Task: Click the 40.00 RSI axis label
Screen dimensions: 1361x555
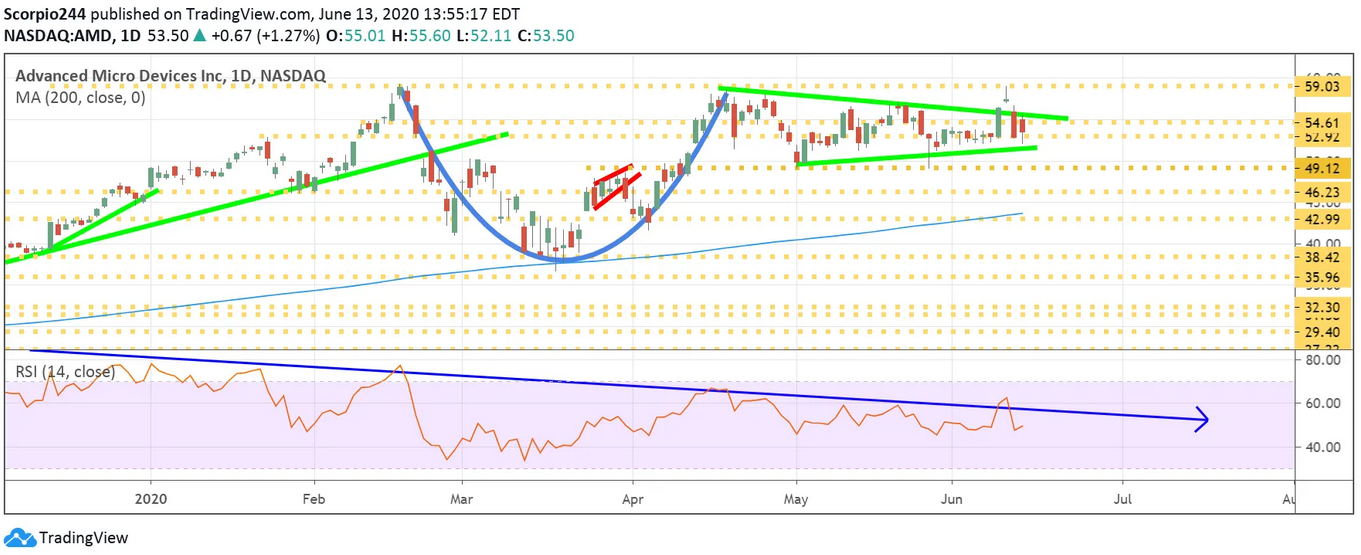Action: [x=1321, y=447]
